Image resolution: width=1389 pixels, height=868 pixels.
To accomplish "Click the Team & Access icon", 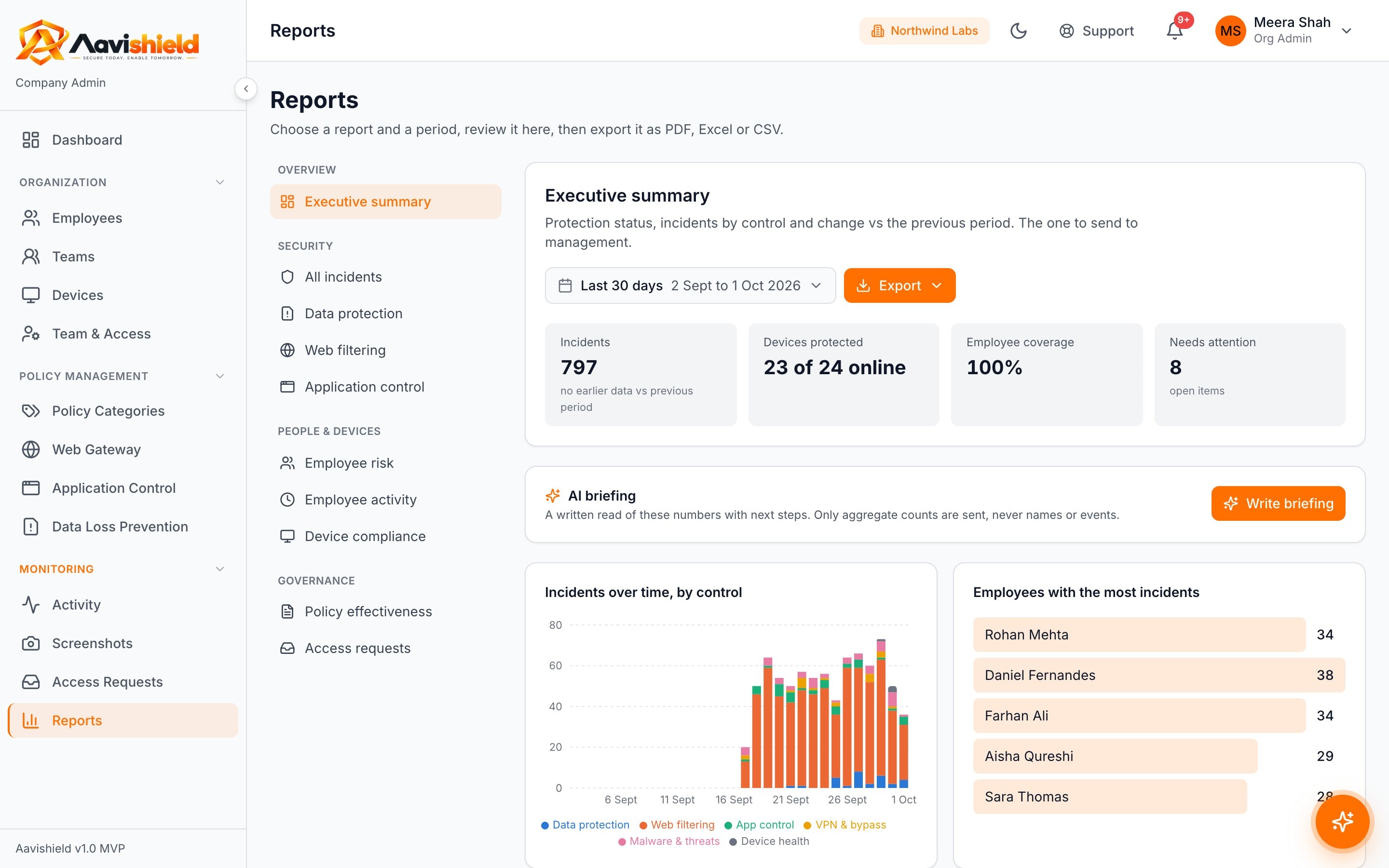I will [x=31, y=334].
